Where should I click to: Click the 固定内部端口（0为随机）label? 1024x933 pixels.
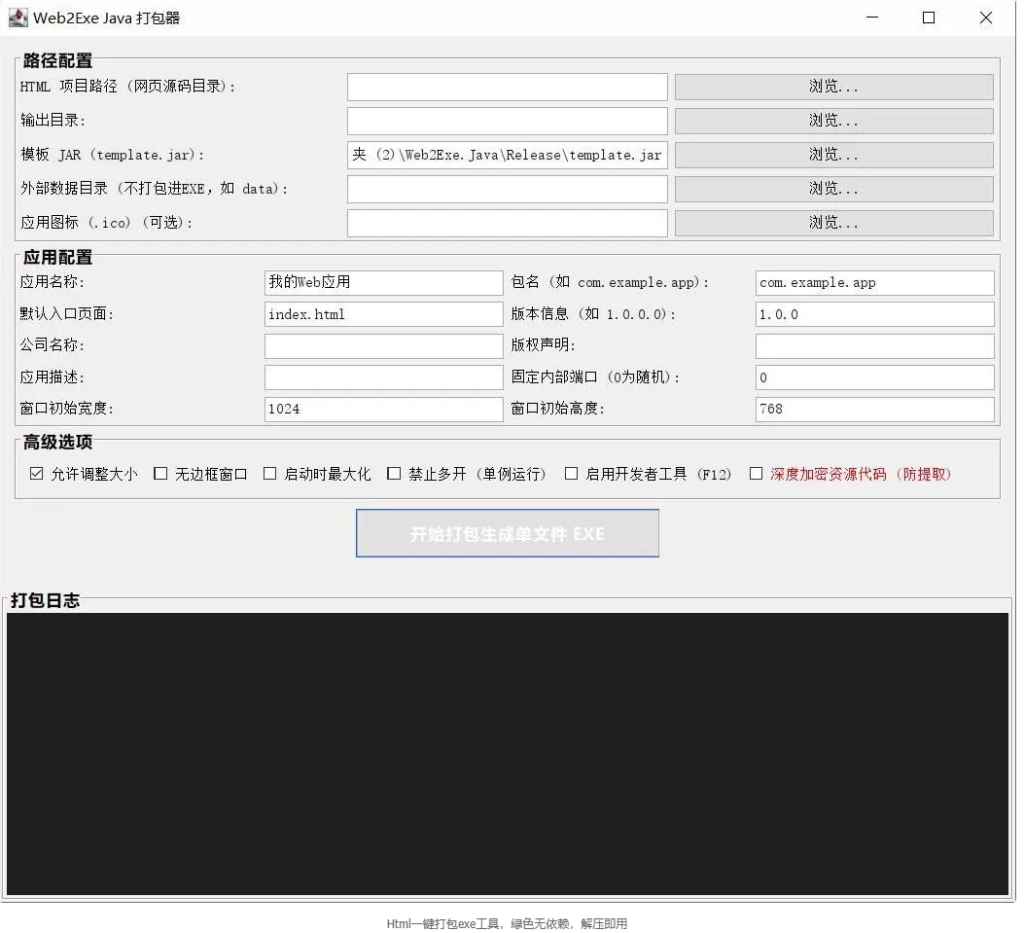click(595, 377)
